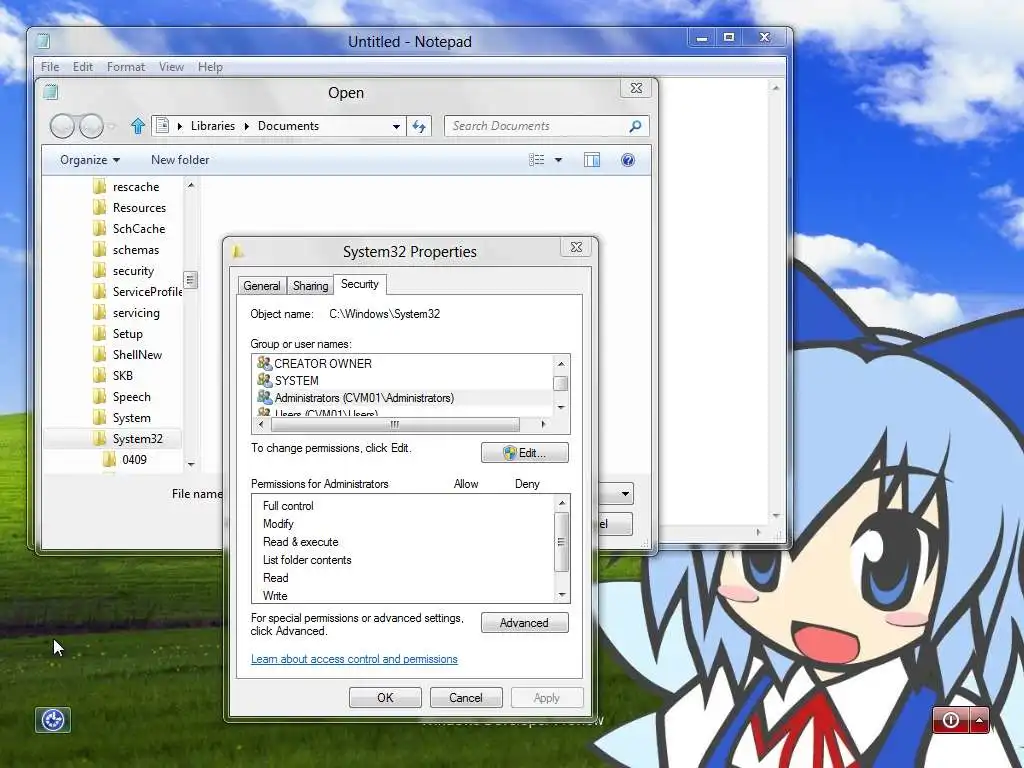Click the magnifier icon in Search Documents
Viewport: 1024px width, 768px height.
point(635,126)
